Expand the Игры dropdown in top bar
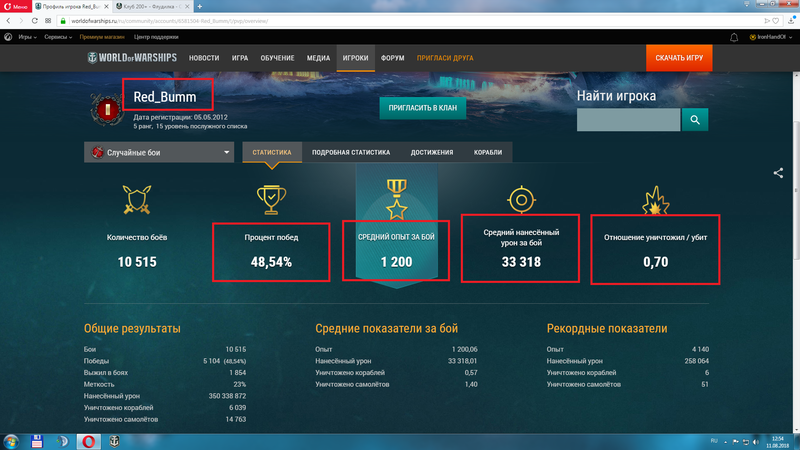 point(28,37)
